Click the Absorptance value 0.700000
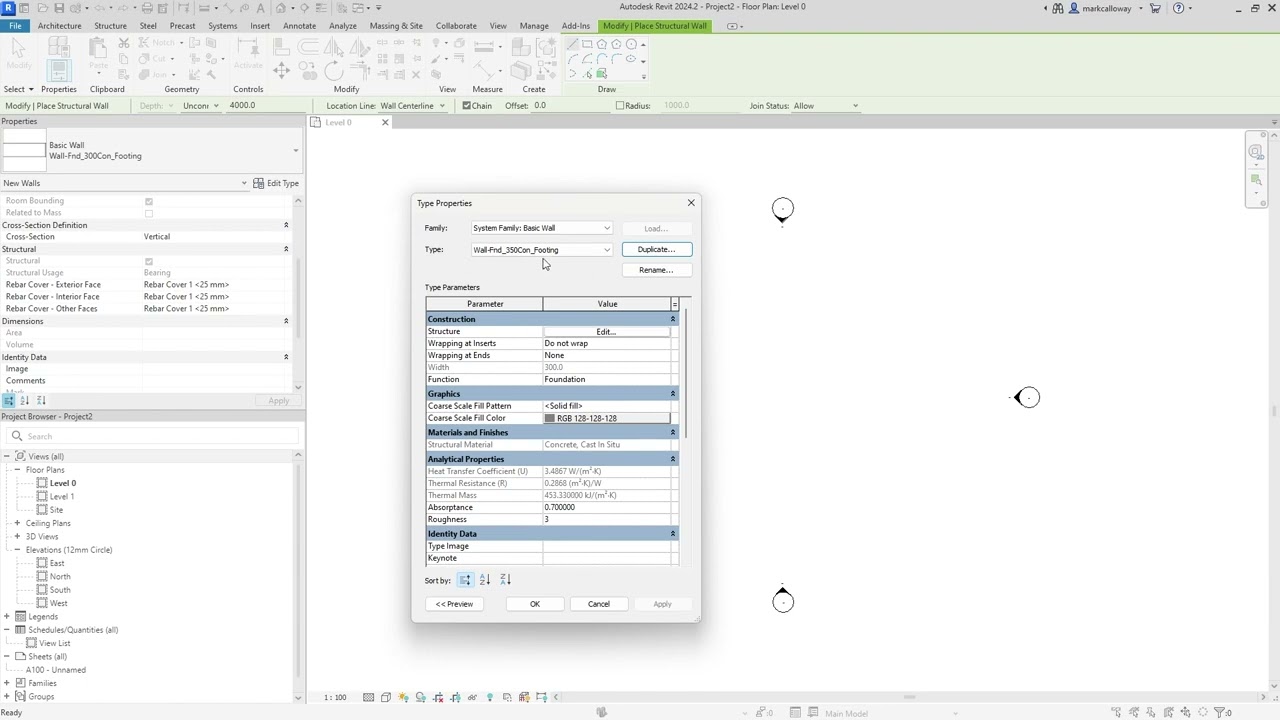 606,507
